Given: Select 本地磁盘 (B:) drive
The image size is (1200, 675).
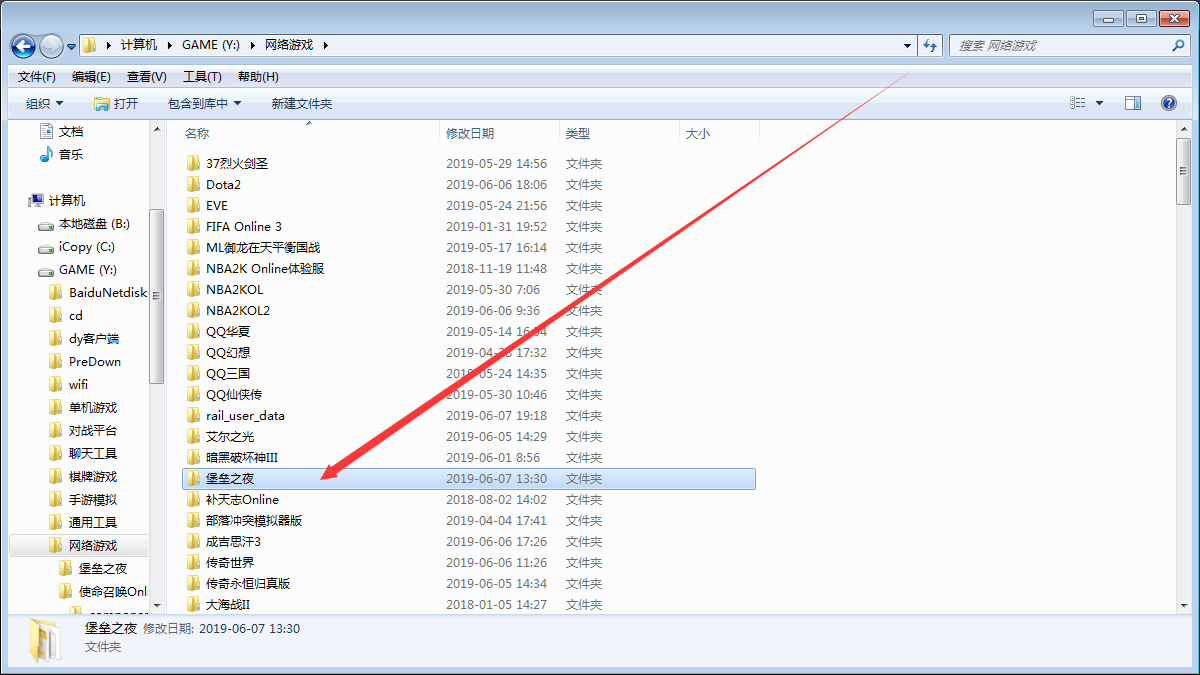Looking at the screenshot, I should [94, 224].
